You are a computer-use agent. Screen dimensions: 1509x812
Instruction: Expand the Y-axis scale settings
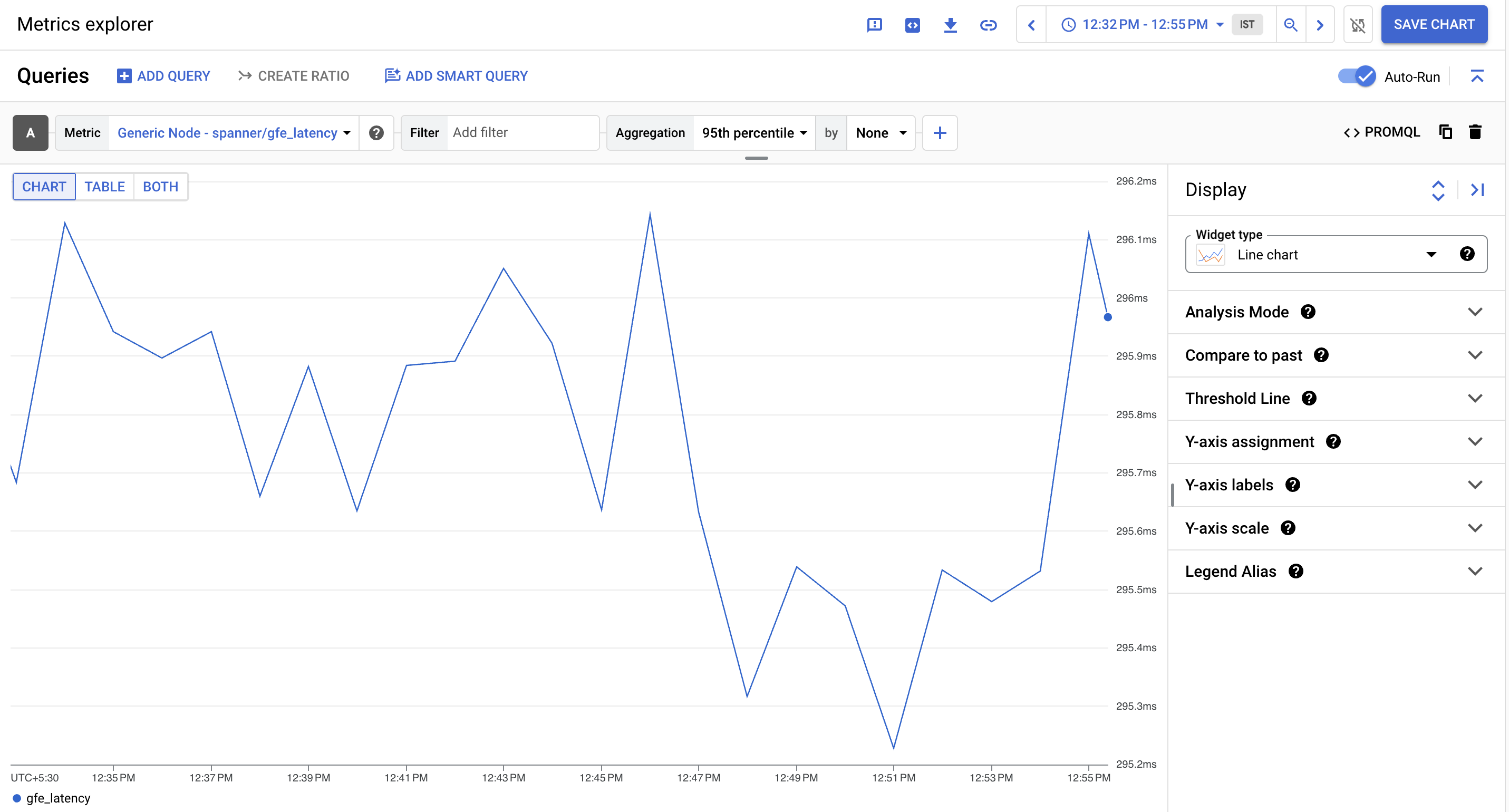point(1476,527)
